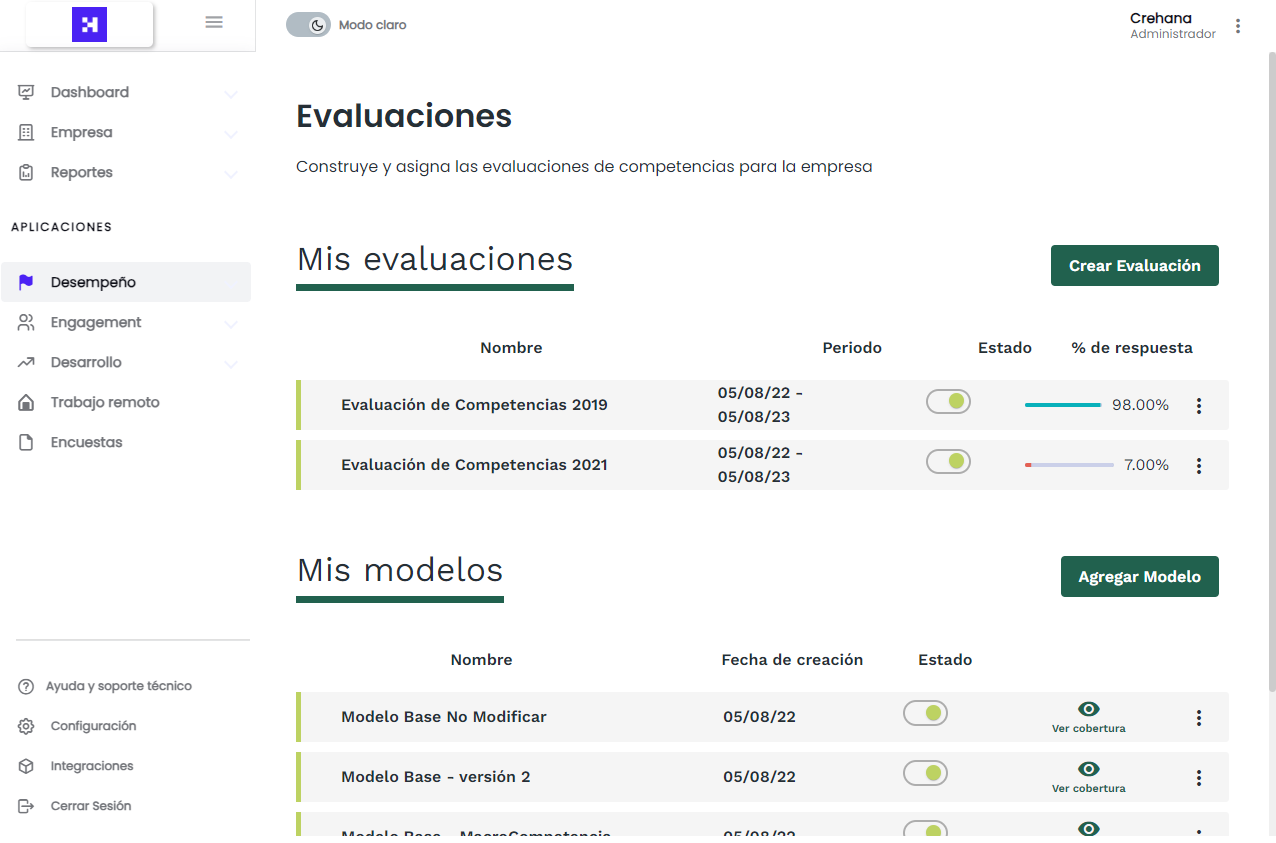Viewport: 1276px width, 843px height.
Task: Disable Evaluación de Competencias 2019 estado toggle
Action: click(x=948, y=401)
